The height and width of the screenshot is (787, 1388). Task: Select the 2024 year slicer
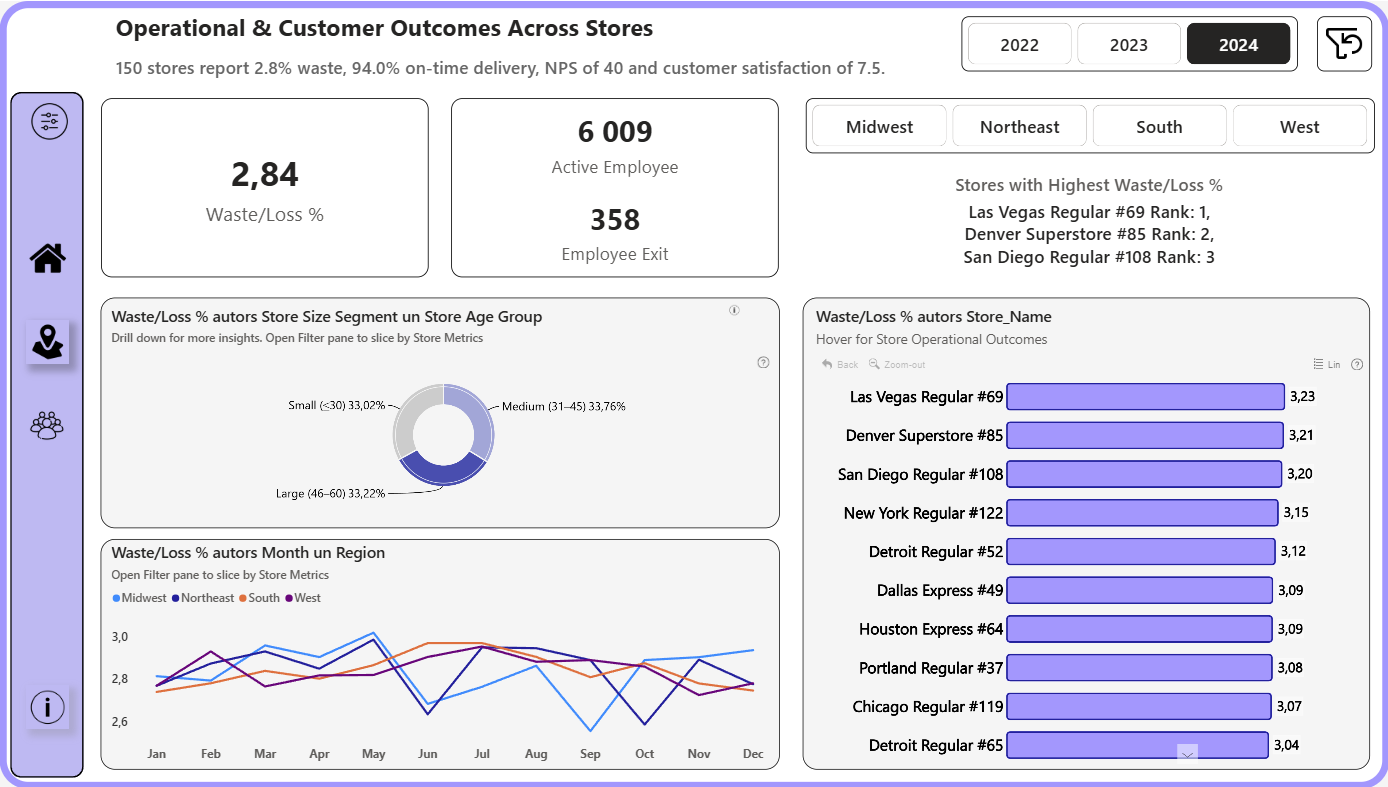click(x=1238, y=45)
